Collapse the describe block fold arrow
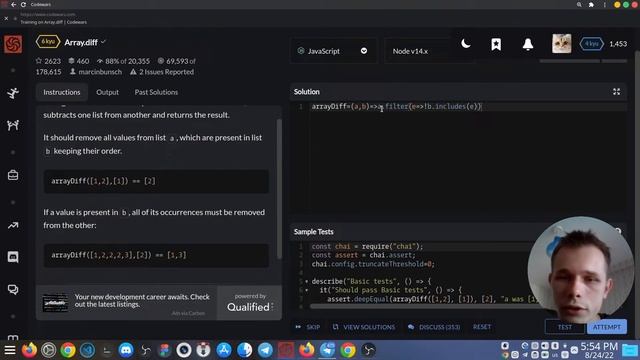Screen dimensions: 640x360 click(x=307, y=281)
